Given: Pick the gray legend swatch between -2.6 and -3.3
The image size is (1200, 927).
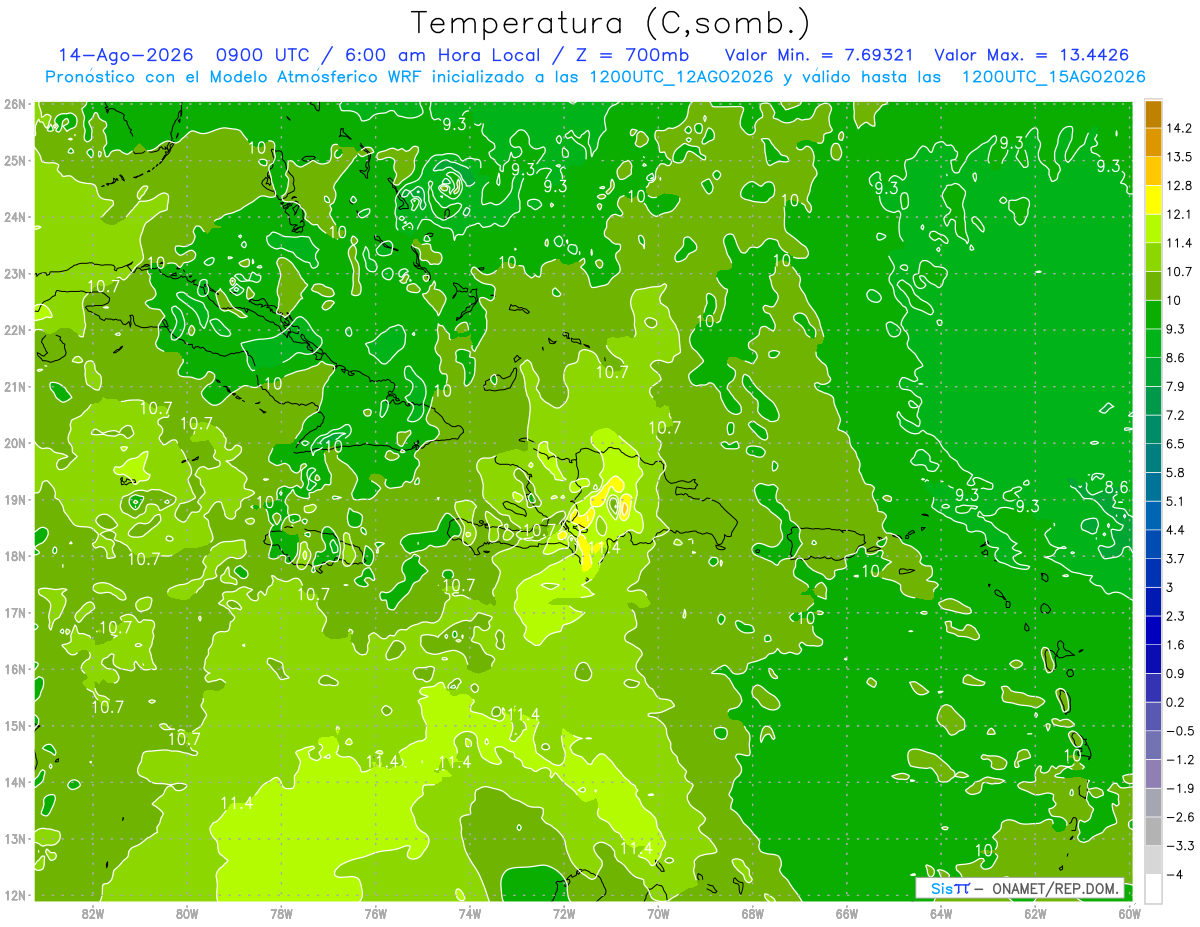Looking at the screenshot, I should pos(1153,831).
